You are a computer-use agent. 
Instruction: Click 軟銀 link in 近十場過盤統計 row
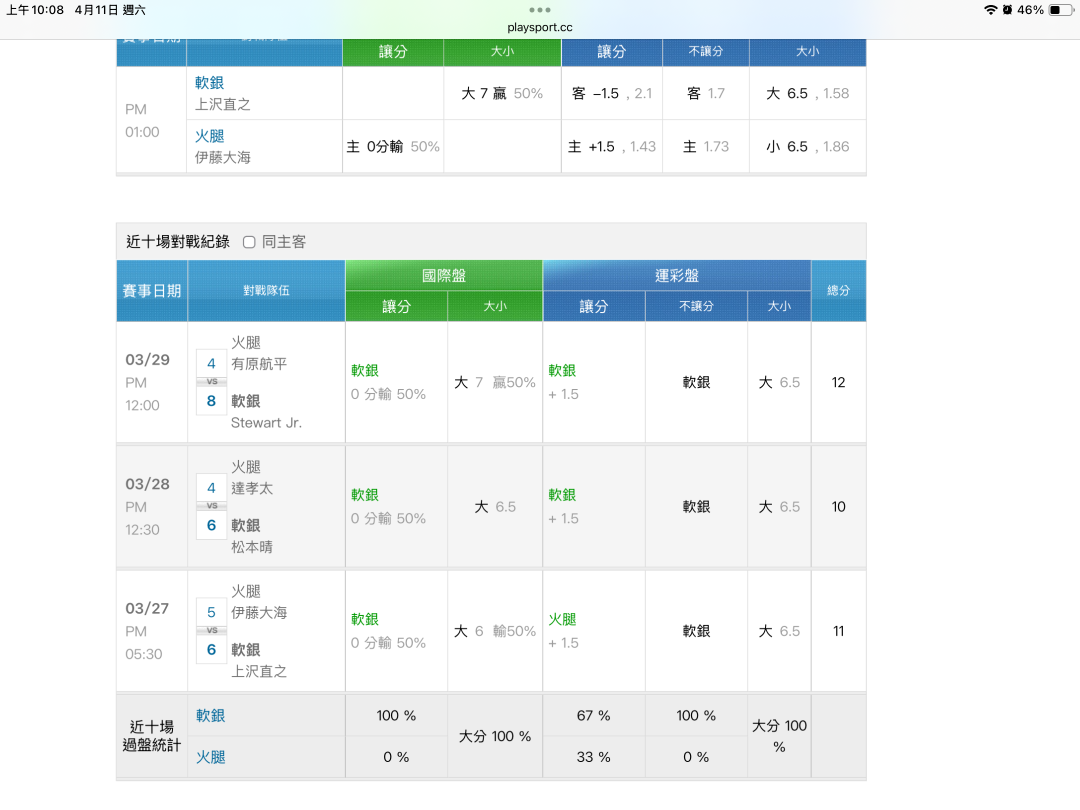(x=211, y=716)
